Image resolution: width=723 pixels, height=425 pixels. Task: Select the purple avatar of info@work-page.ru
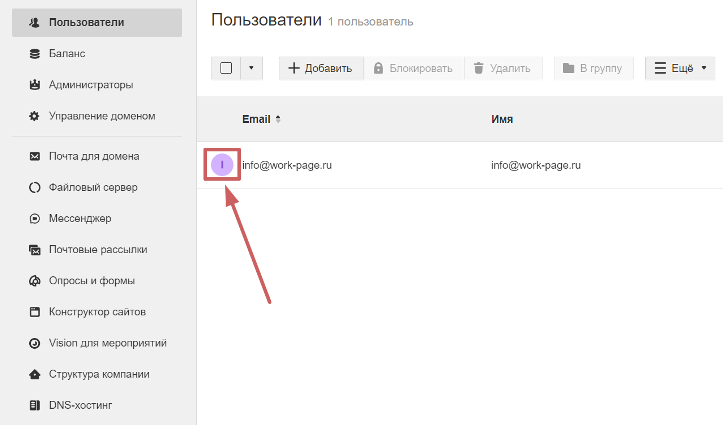[222, 165]
